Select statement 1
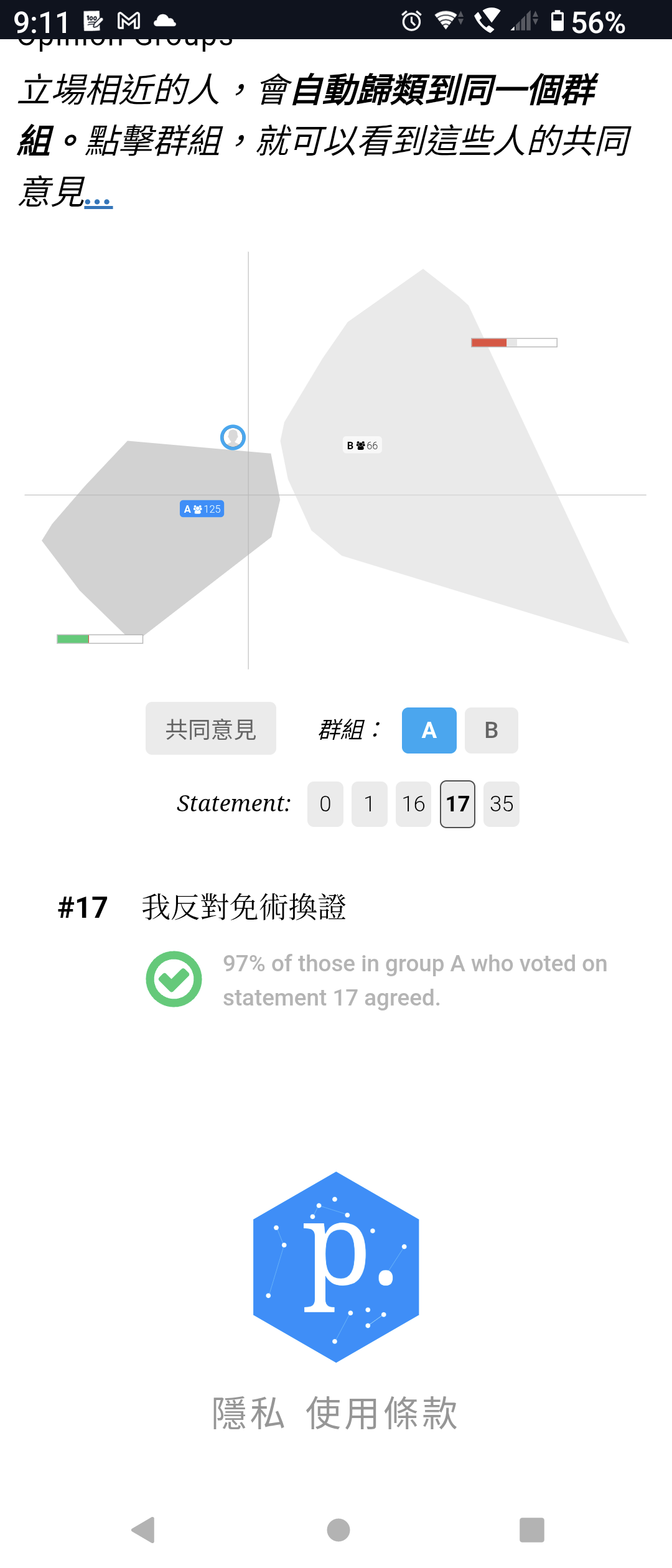The image size is (672, 1568). pos(370,804)
